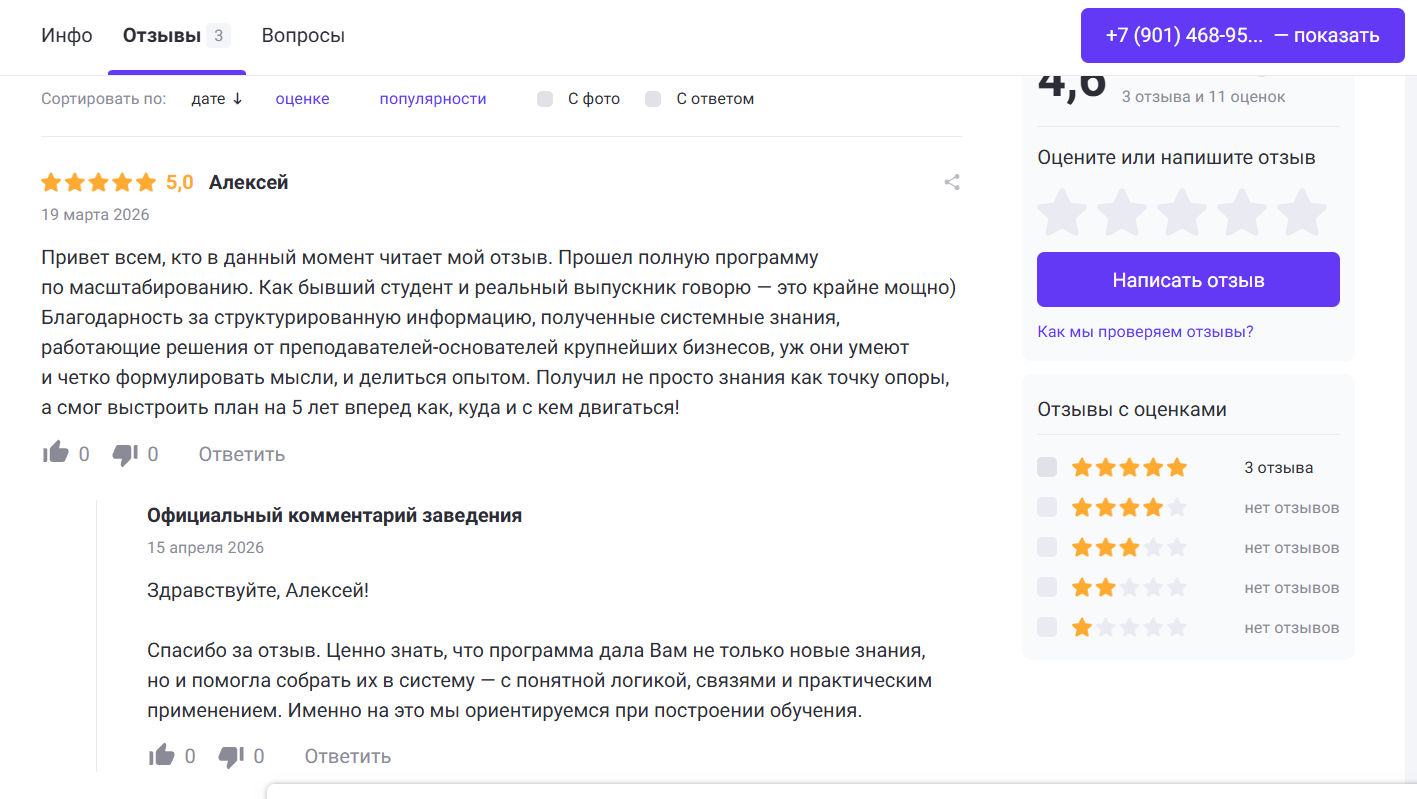
Task: Filter reviews by five-star checkbox
Action: pyautogui.click(x=1047, y=467)
